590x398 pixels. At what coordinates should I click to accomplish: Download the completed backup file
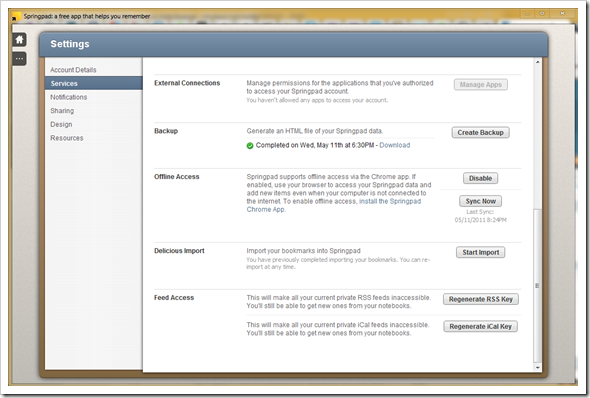pos(395,145)
